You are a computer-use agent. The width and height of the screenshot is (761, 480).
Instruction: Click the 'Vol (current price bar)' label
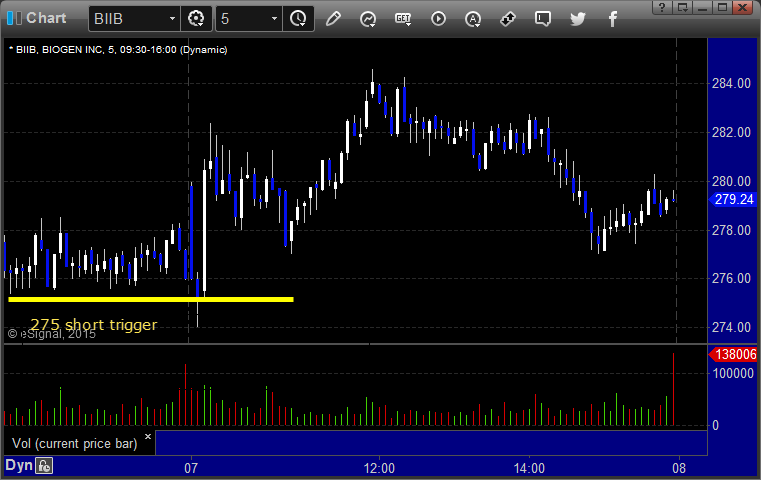click(x=75, y=443)
